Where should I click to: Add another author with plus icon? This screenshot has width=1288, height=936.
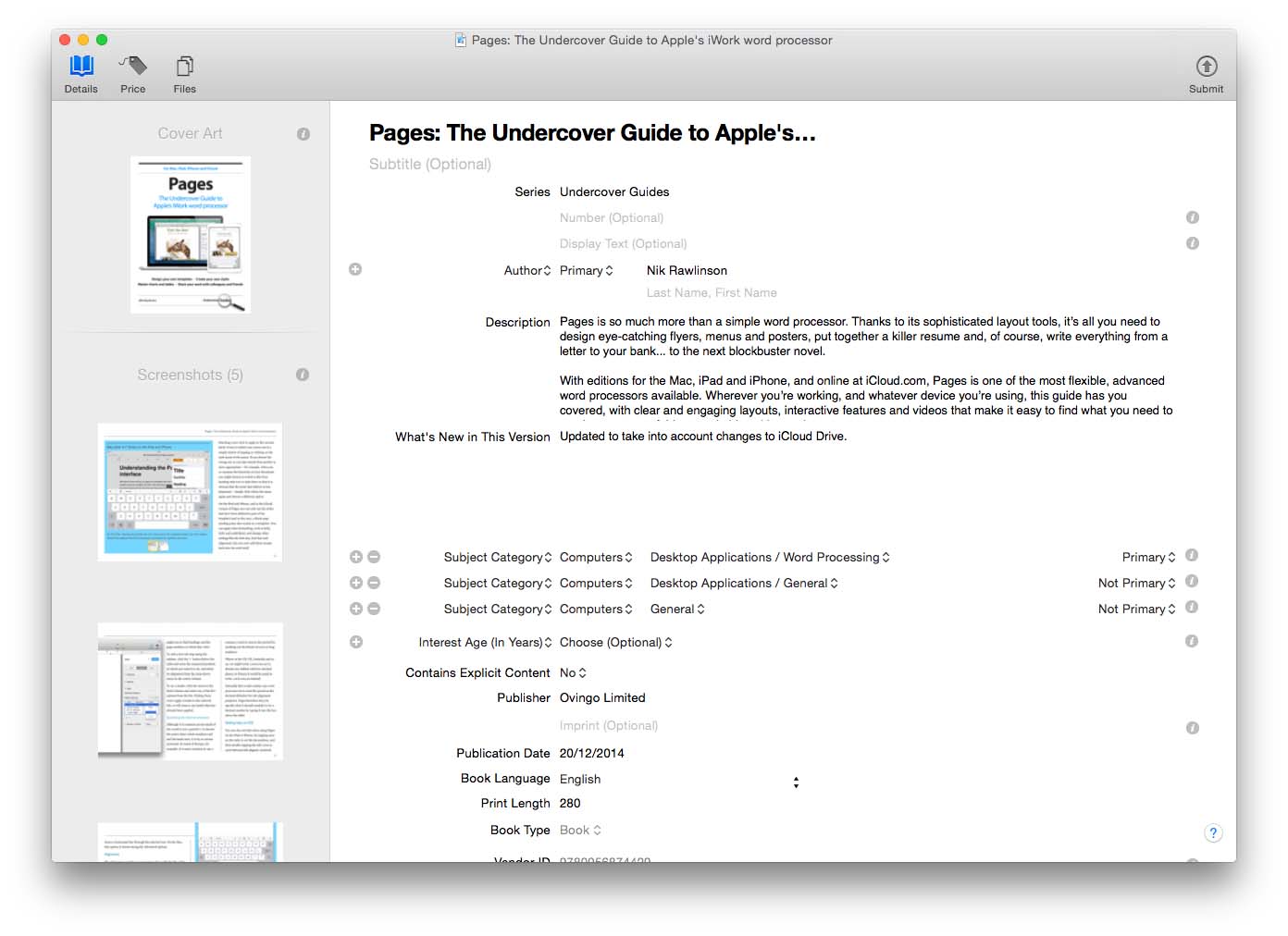355,269
